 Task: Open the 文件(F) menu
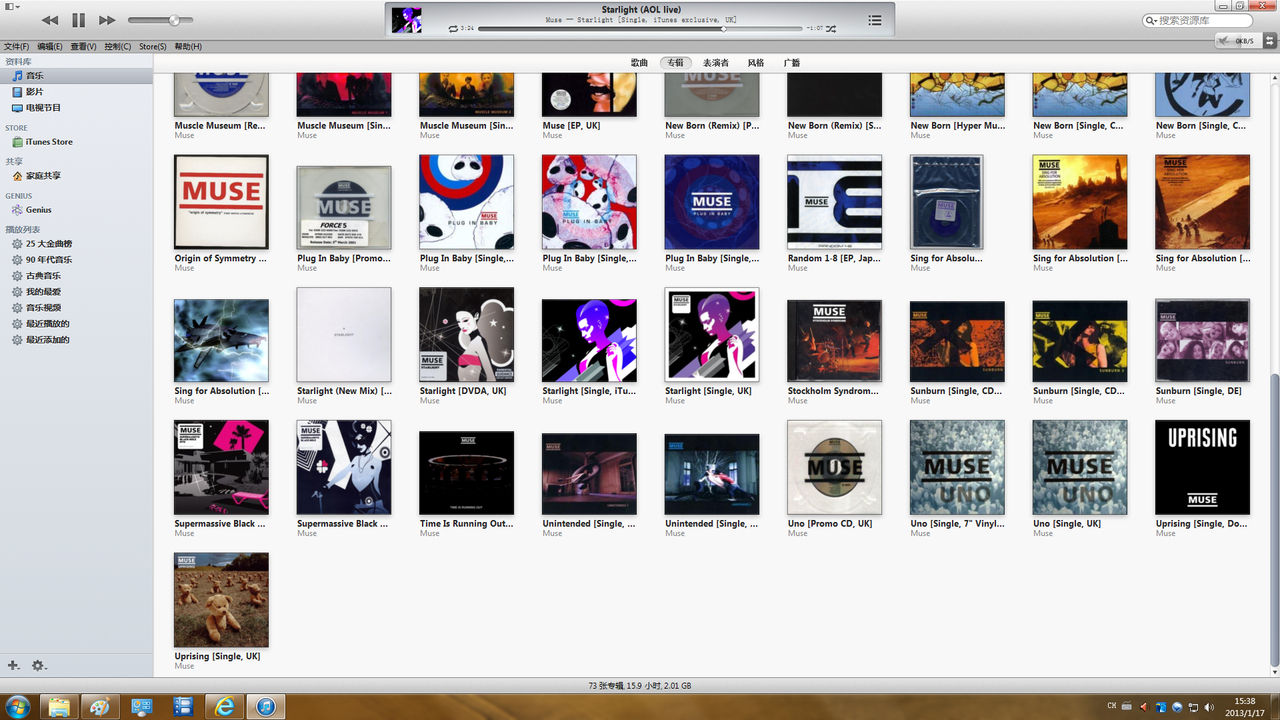coord(17,46)
